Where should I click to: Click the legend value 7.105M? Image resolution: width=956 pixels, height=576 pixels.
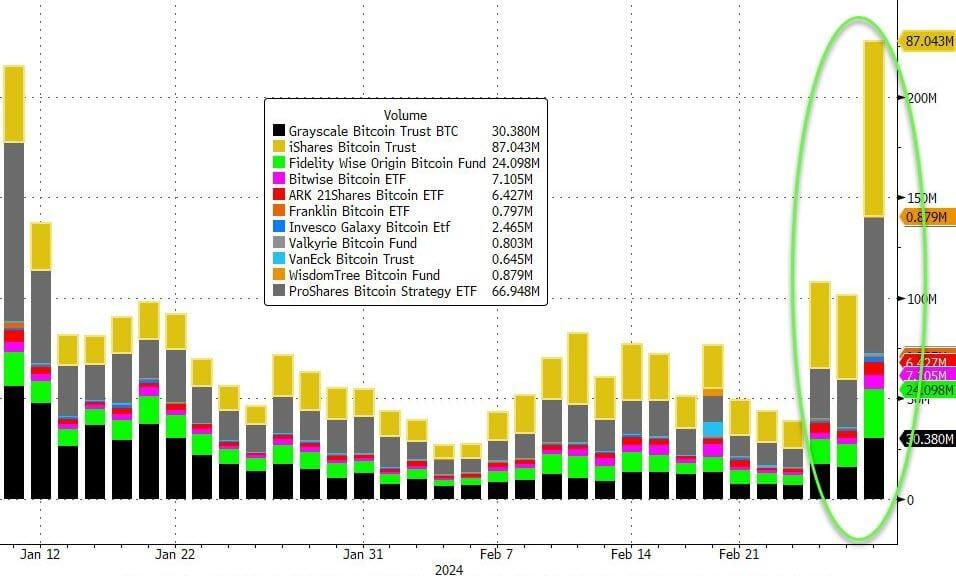click(512, 179)
